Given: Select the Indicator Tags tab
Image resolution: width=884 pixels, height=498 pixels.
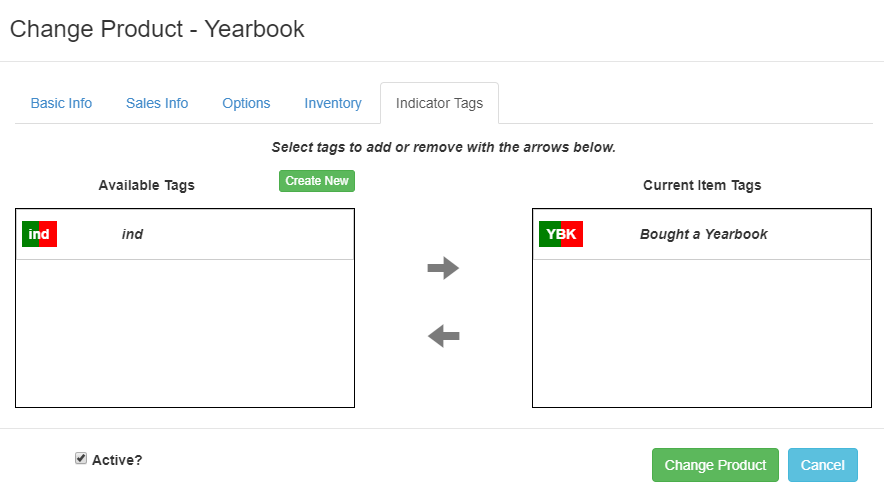Looking at the screenshot, I should tap(439, 103).
